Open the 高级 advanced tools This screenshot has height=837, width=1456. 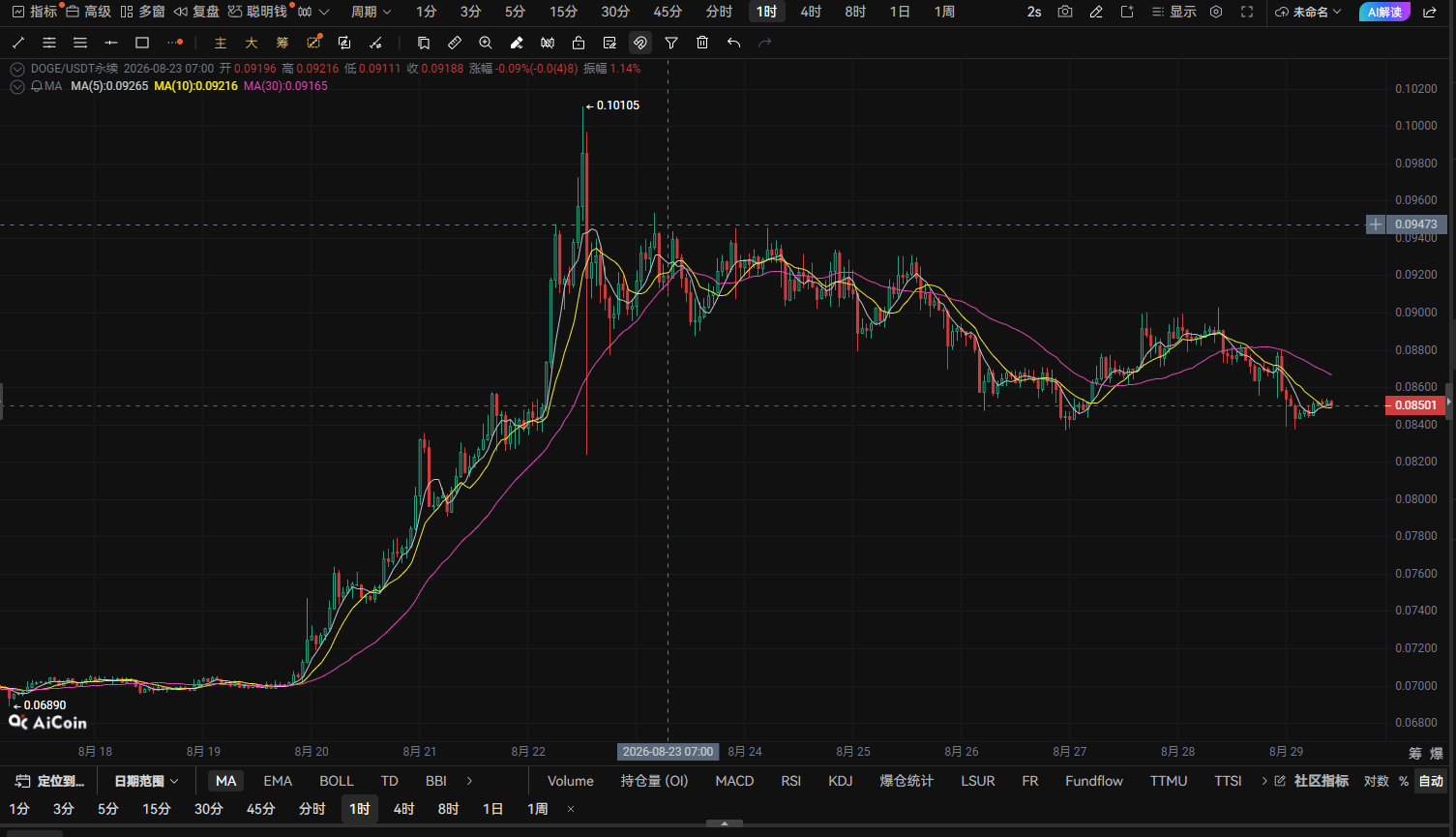(x=89, y=12)
